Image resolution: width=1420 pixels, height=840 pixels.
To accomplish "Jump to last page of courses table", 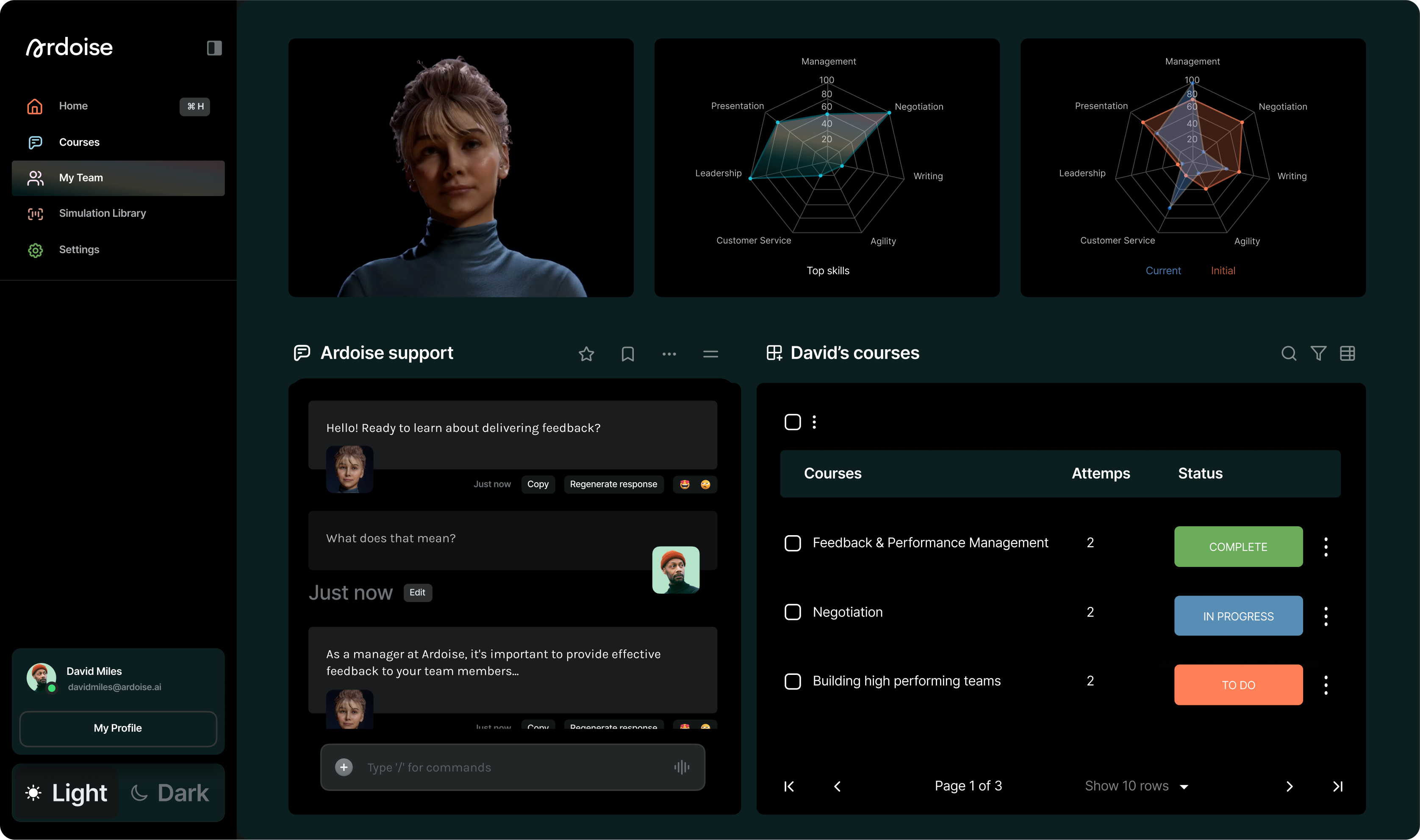I will pyautogui.click(x=1337, y=786).
